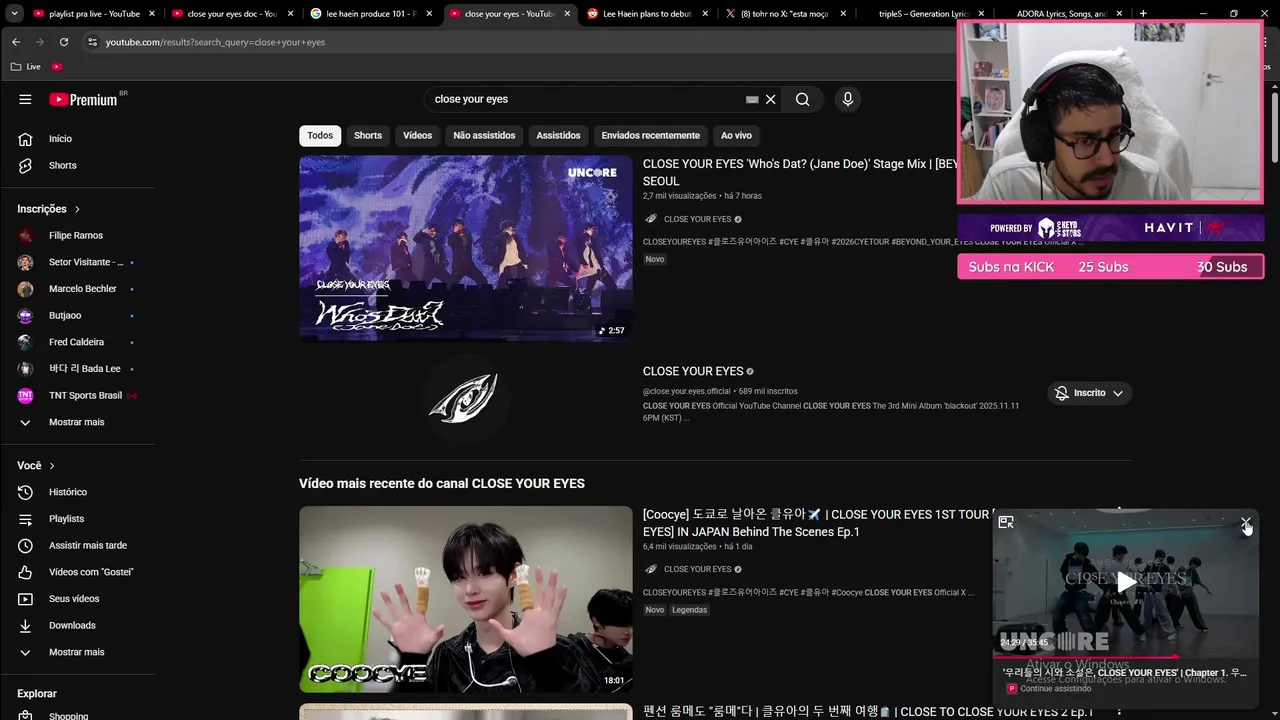1280x720 pixels.
Task: Open Playlists in the sidebar
Action: [77, 519]
